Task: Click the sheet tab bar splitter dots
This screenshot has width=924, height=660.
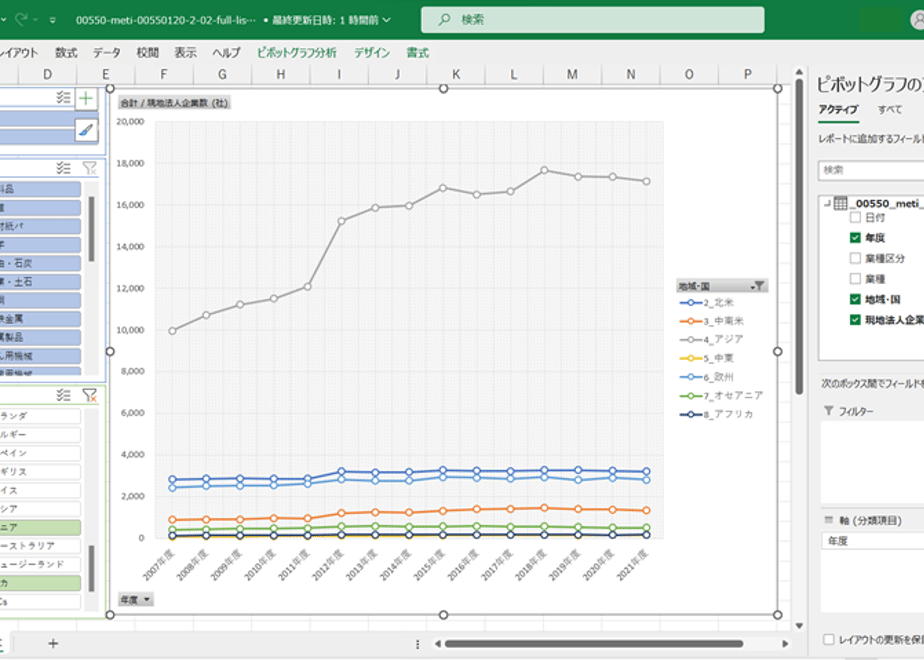Action: [418, 644]
